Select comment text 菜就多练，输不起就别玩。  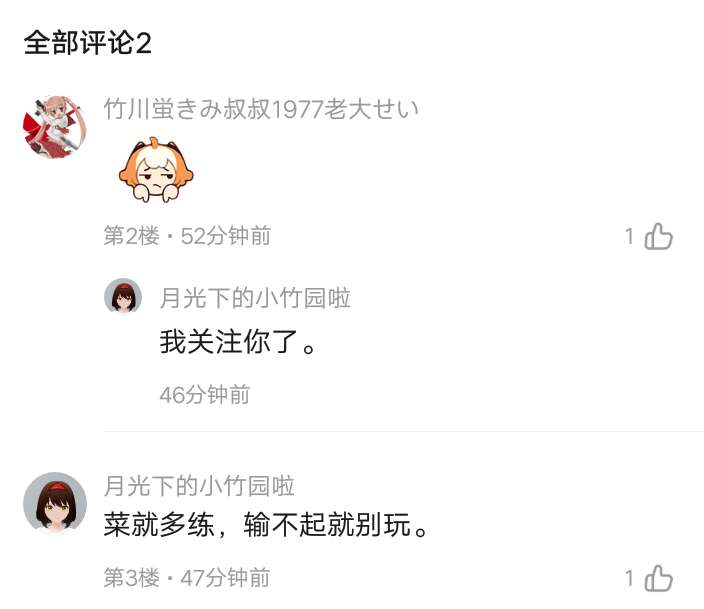coord(266,525)
